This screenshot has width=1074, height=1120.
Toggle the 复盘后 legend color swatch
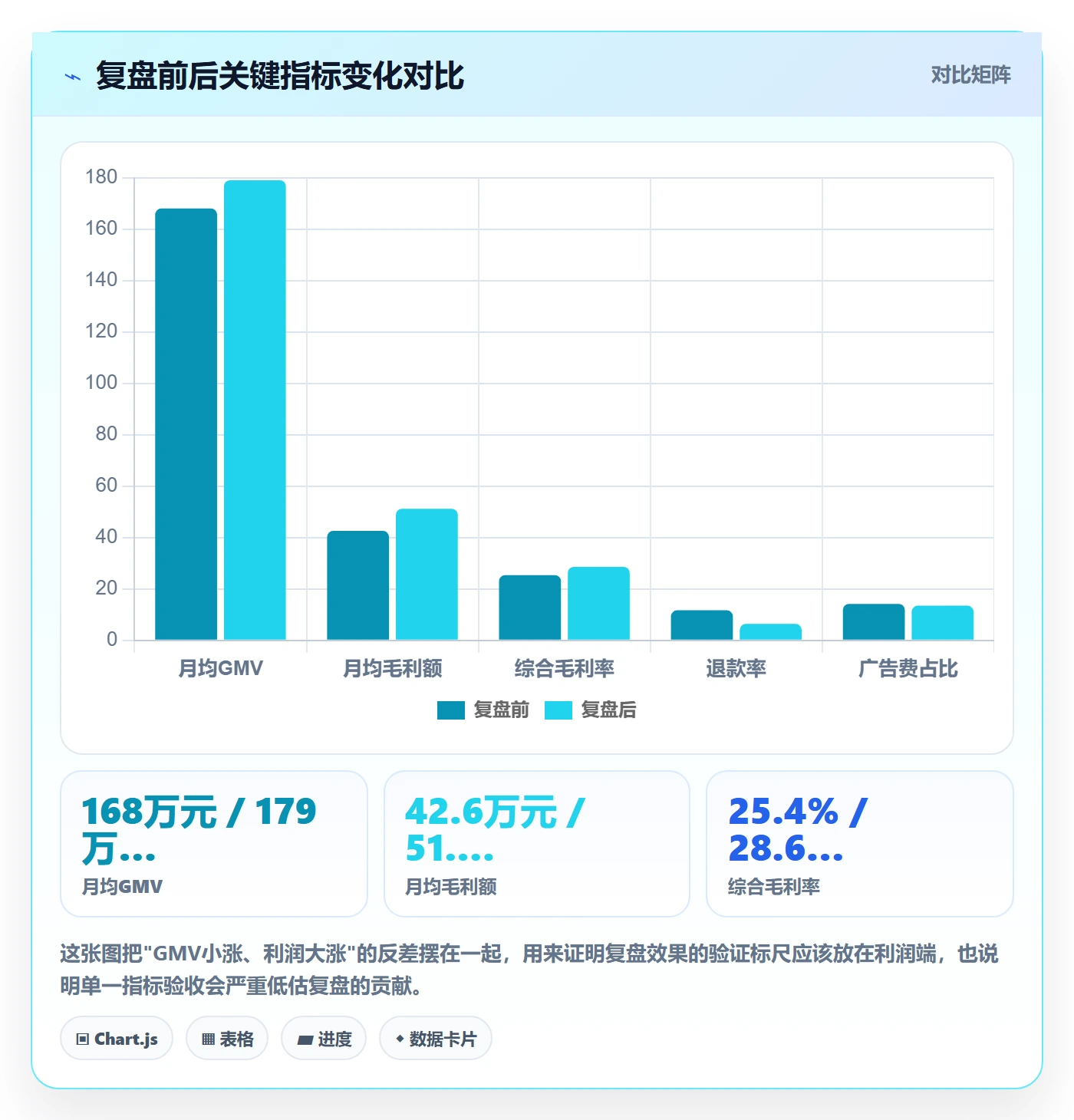[x=558, y=710]
